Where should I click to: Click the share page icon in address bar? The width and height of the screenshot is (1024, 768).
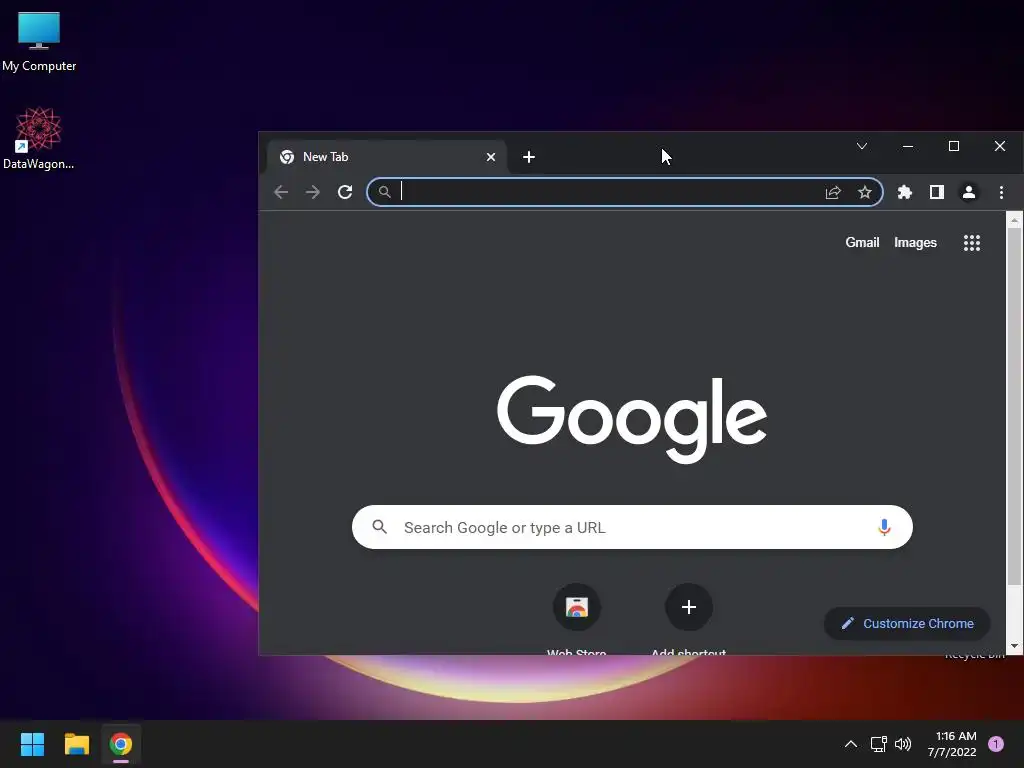click(x=833, y=193)
